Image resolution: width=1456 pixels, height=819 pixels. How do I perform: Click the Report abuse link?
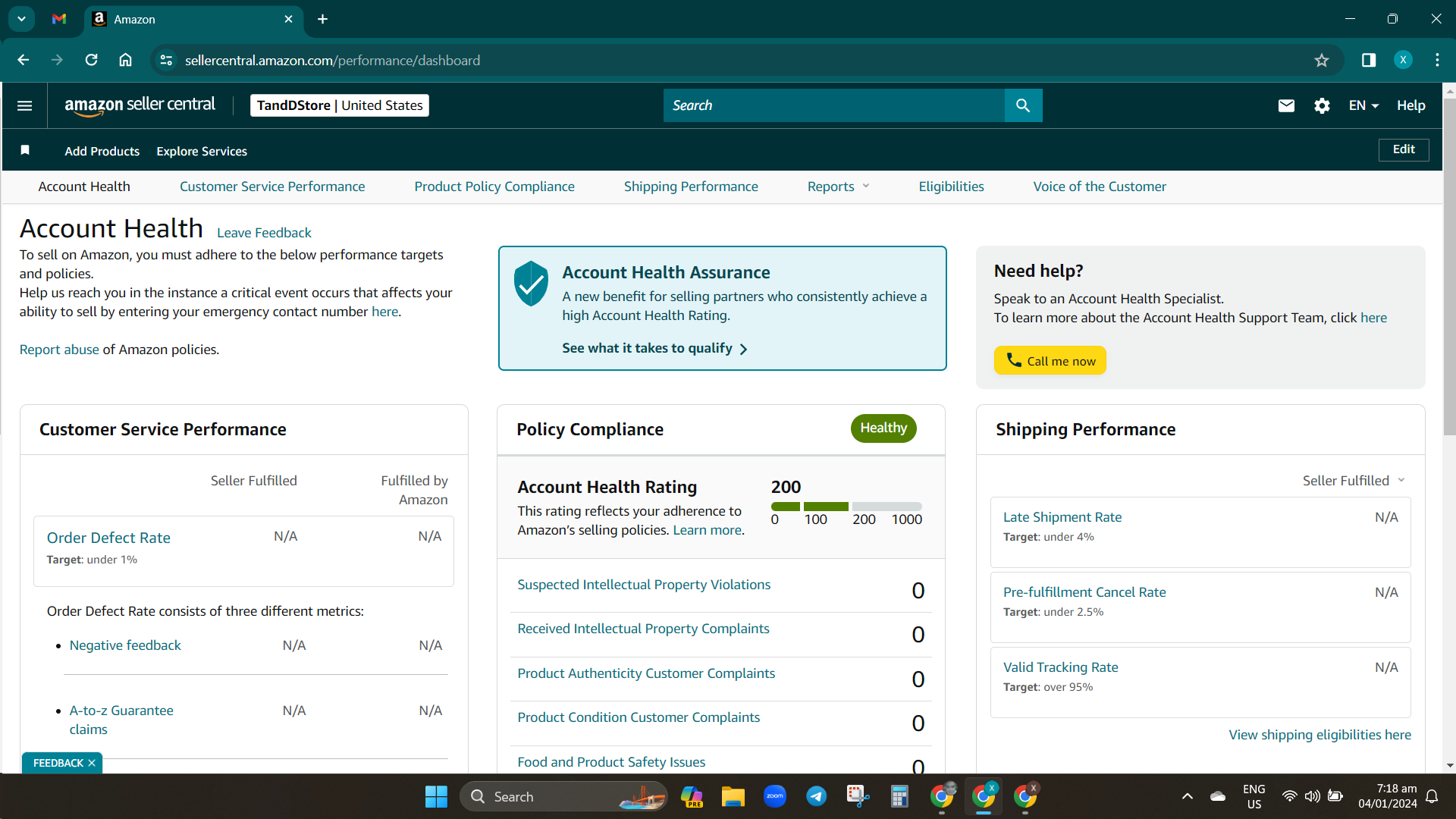(x=59, y=350)
